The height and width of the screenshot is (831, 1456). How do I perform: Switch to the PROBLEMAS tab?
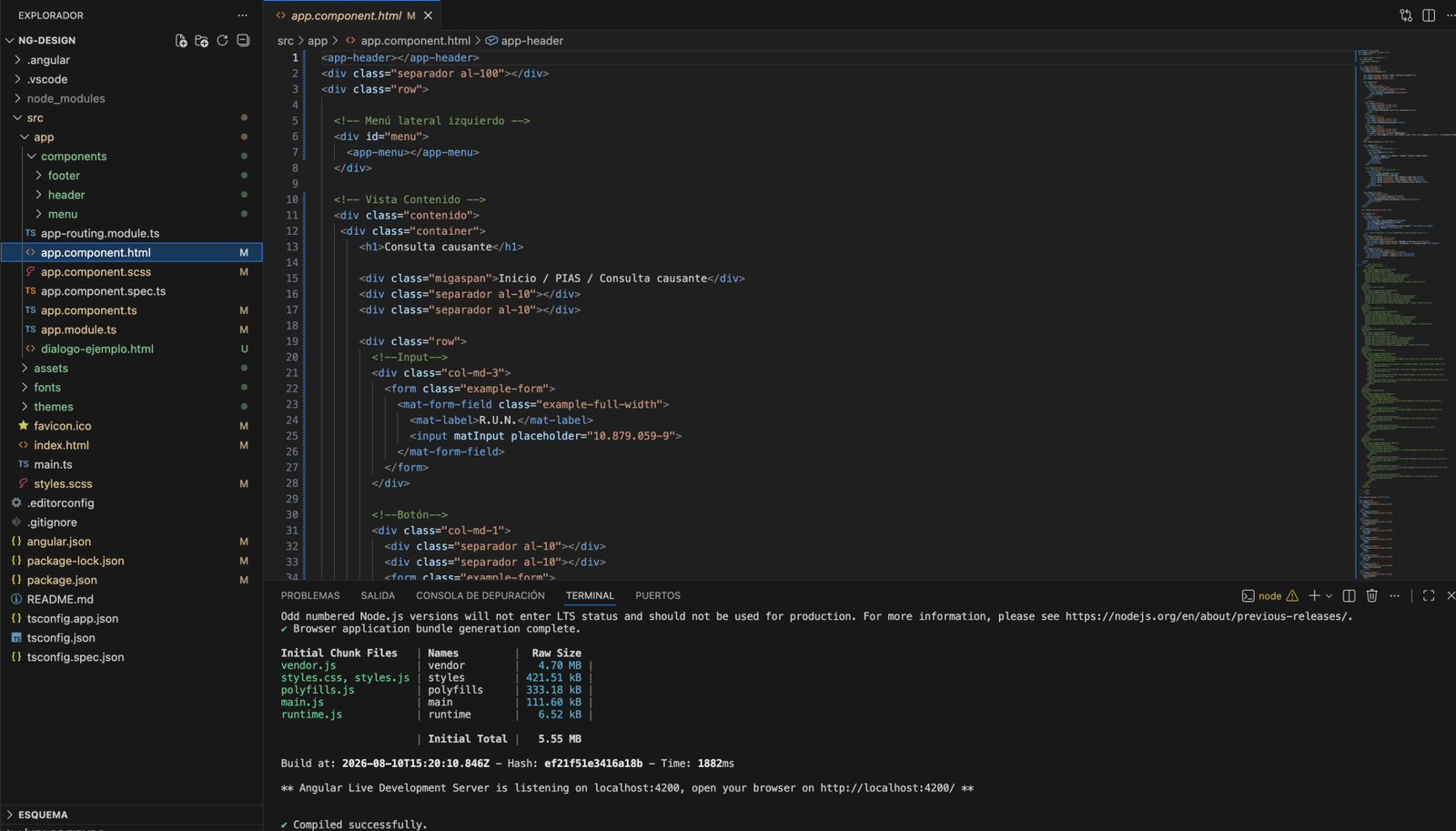(x=310, y=595)
